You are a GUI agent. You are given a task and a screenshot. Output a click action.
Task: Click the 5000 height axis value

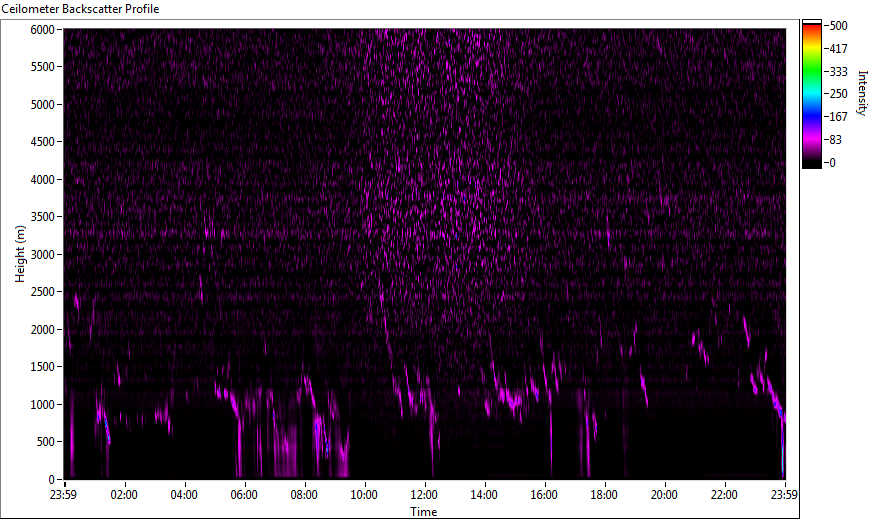42,105
